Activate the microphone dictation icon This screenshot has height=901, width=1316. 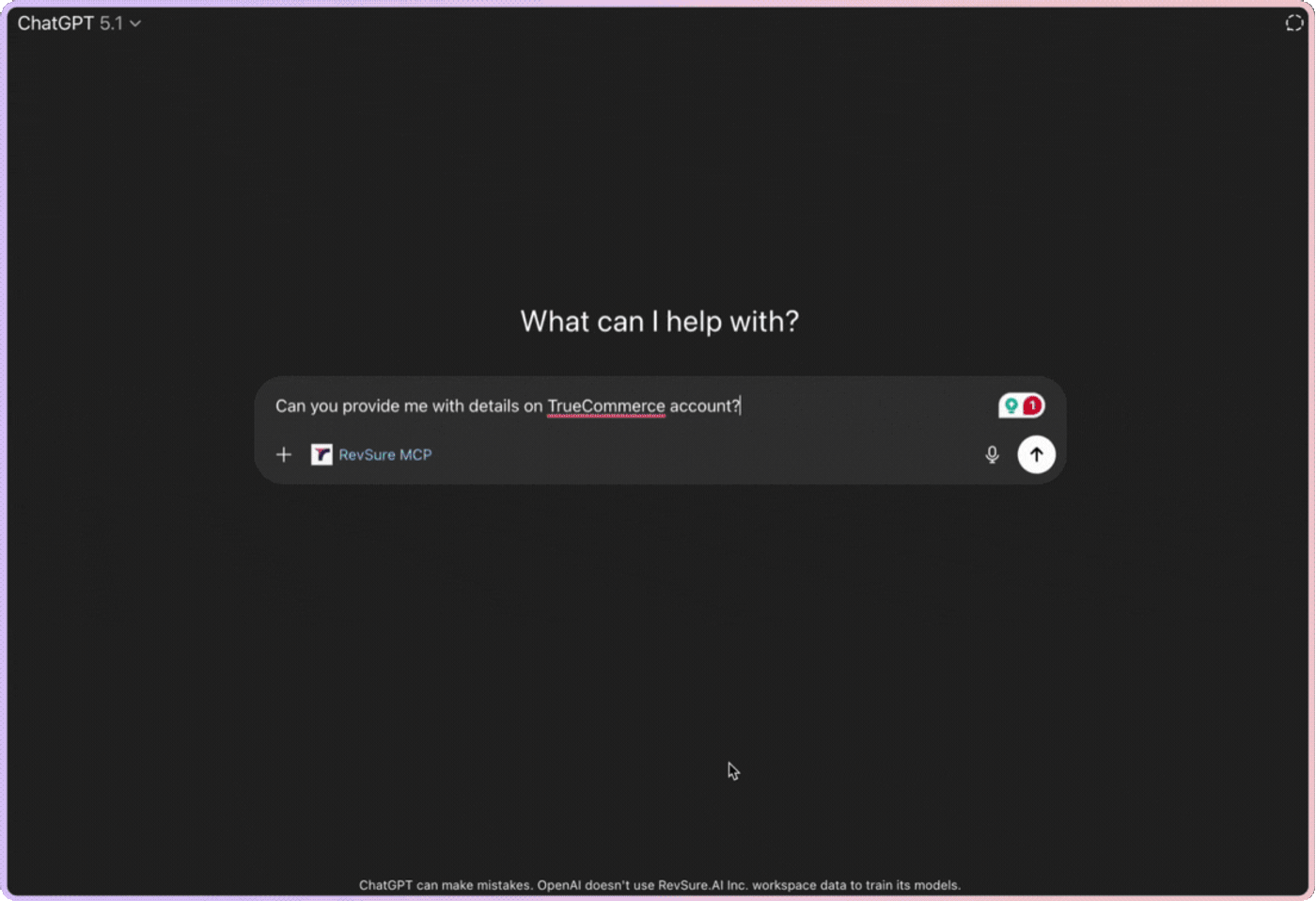[x=992, y=455]
